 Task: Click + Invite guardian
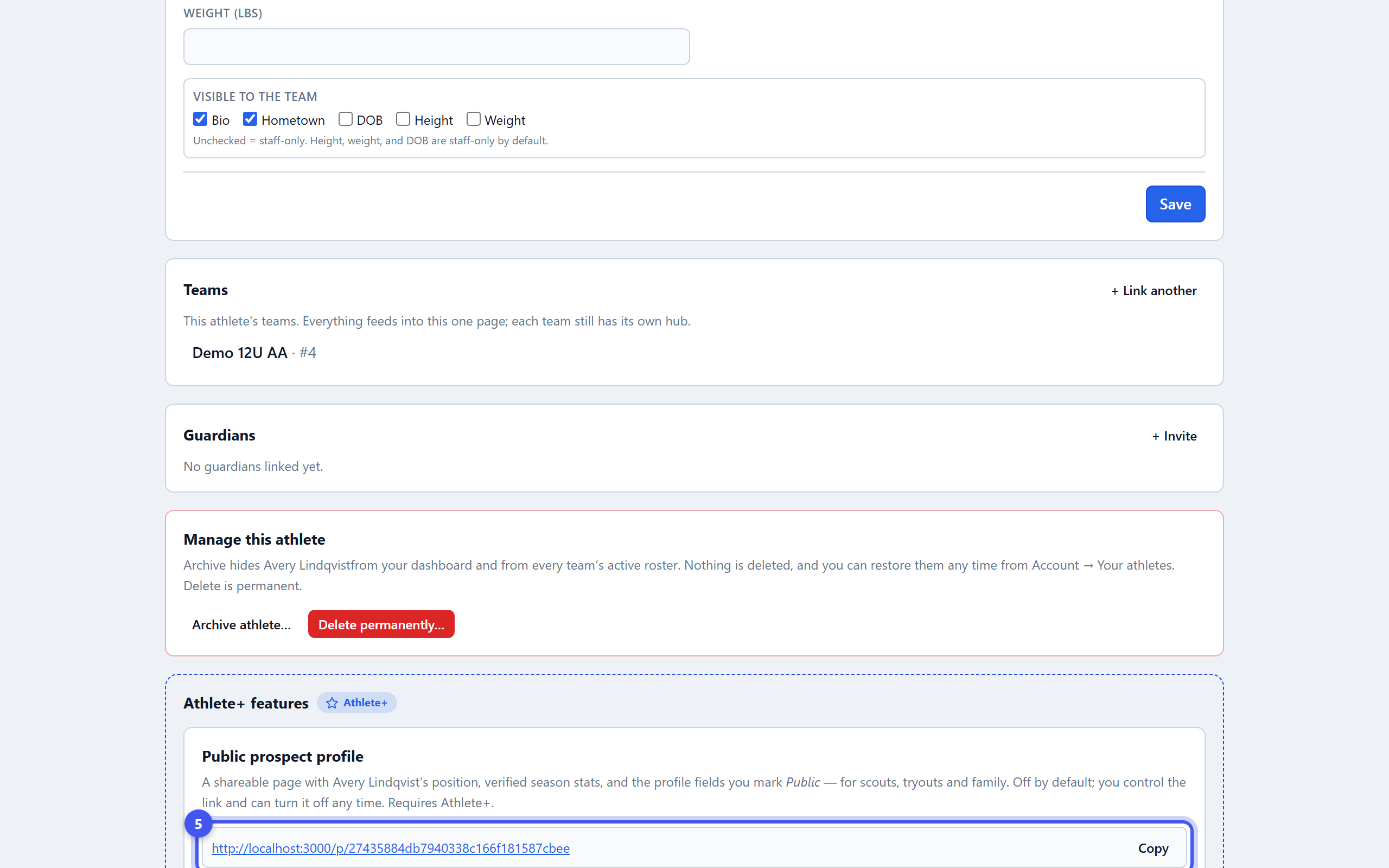(1174, 436)
